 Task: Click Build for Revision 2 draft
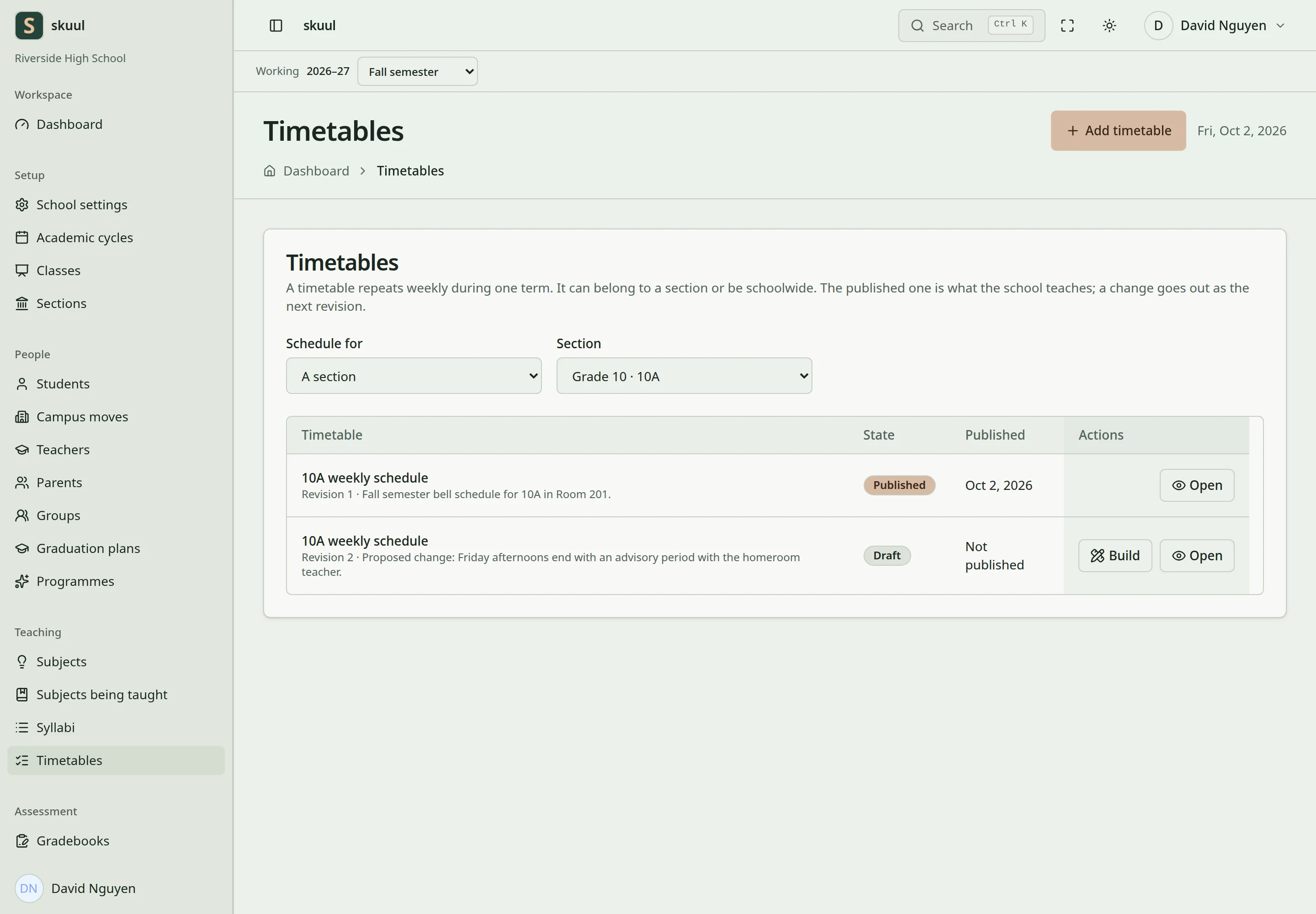point(1114,556)
